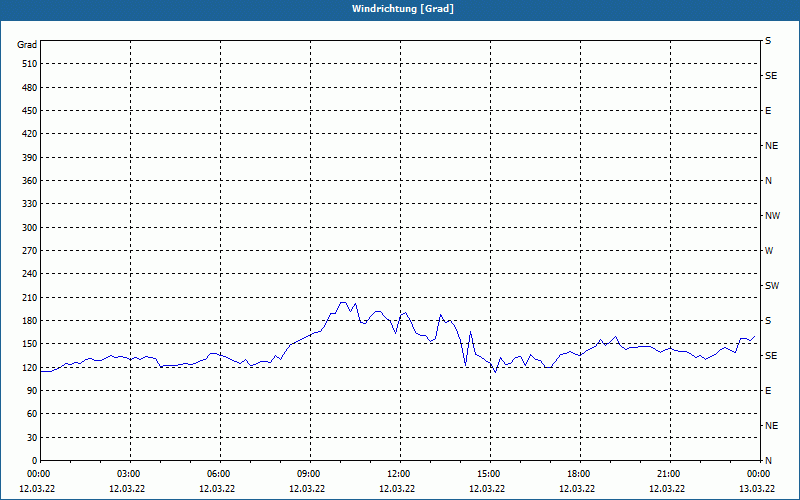Click the 'Windrichtung [Grad]' chart title

(403, 9)
